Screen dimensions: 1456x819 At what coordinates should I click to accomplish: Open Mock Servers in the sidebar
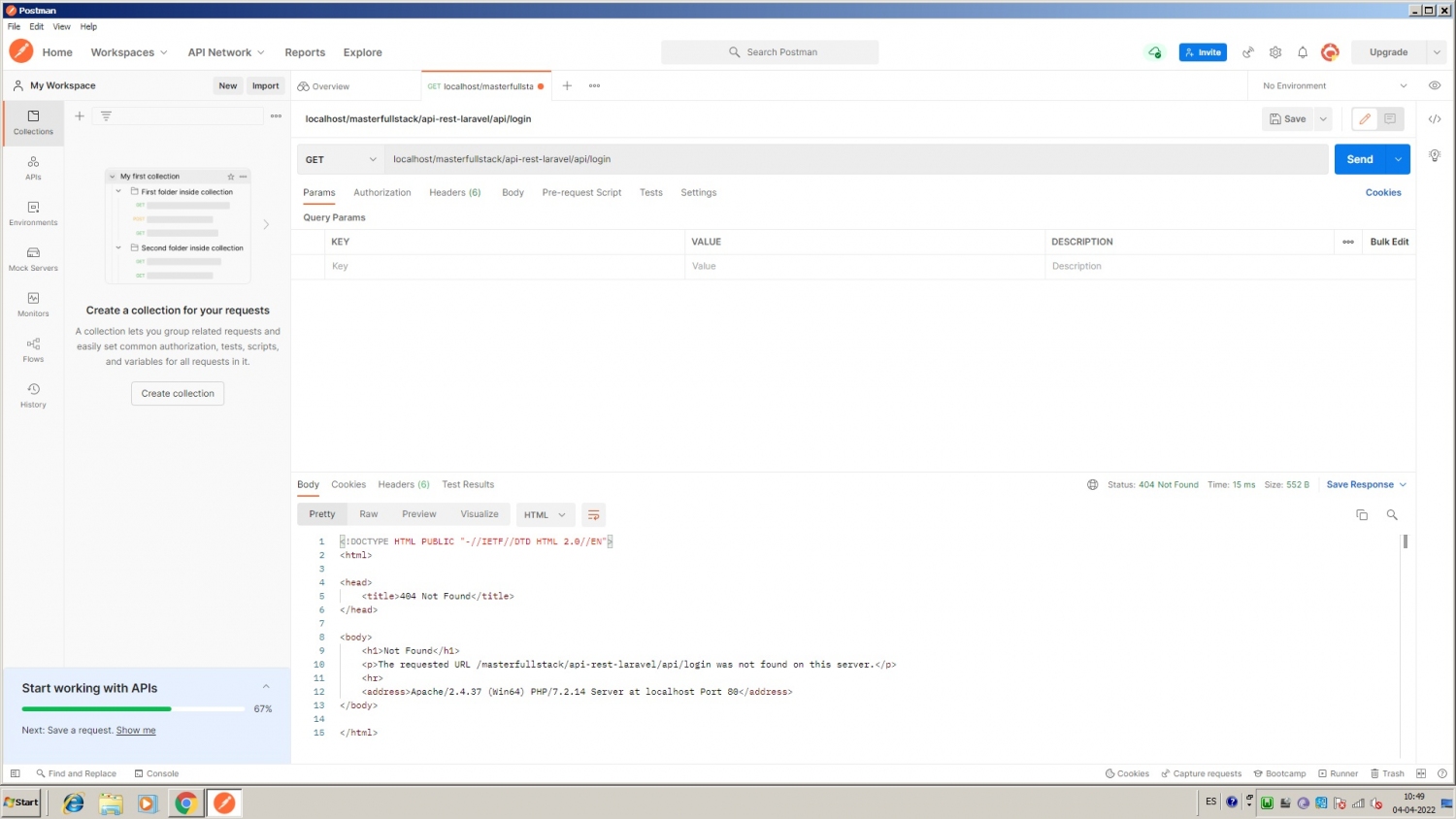click(x=33, y=259)
